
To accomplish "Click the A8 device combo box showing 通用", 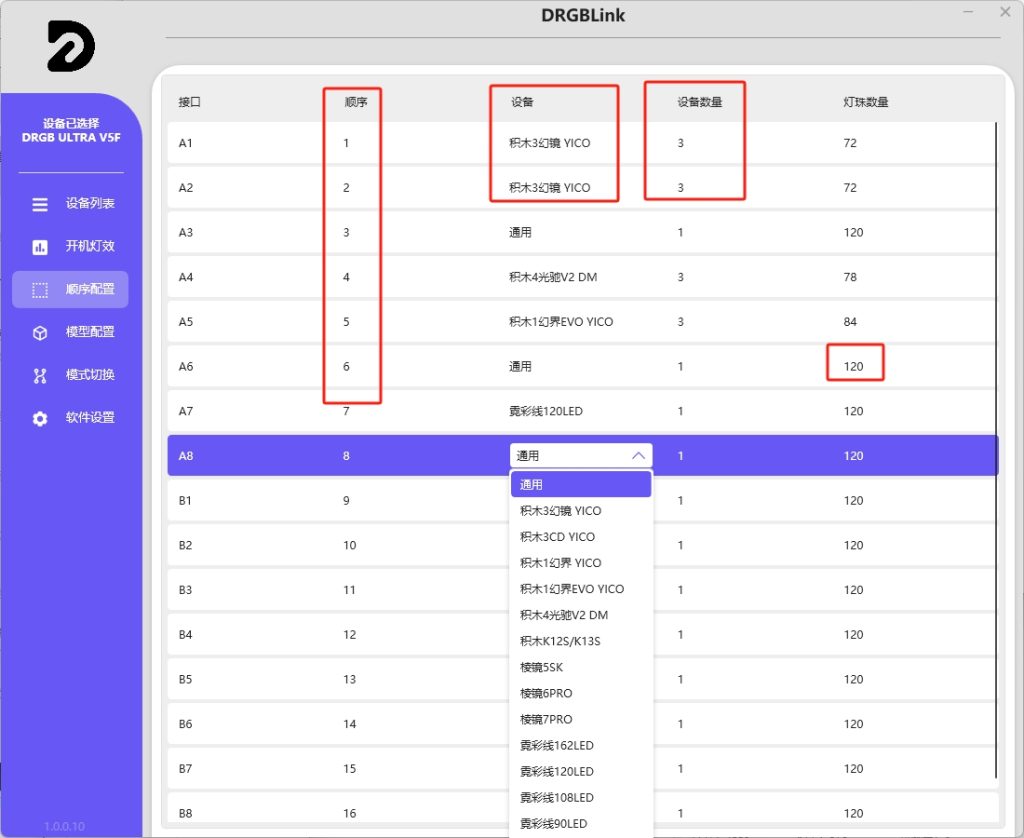I will point(581,455).
